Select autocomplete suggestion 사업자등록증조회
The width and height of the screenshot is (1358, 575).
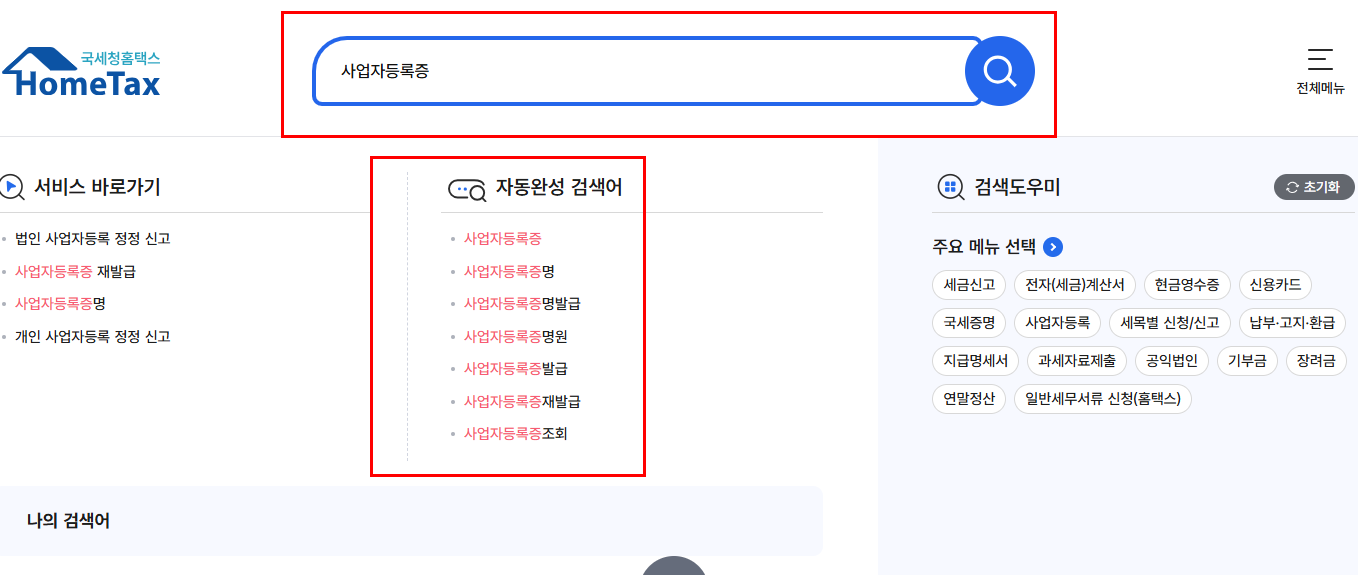[x=515, y=433]
